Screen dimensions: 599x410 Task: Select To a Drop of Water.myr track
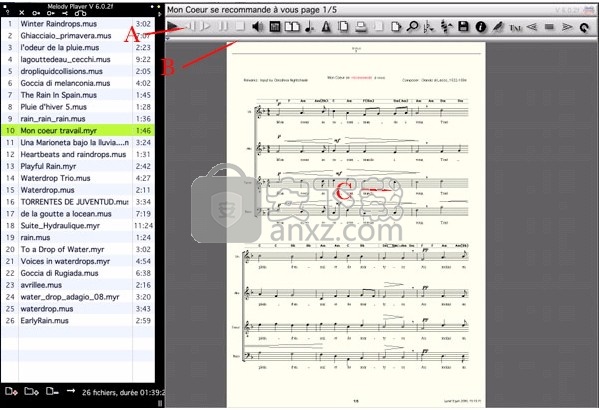(x=78, y=249)
